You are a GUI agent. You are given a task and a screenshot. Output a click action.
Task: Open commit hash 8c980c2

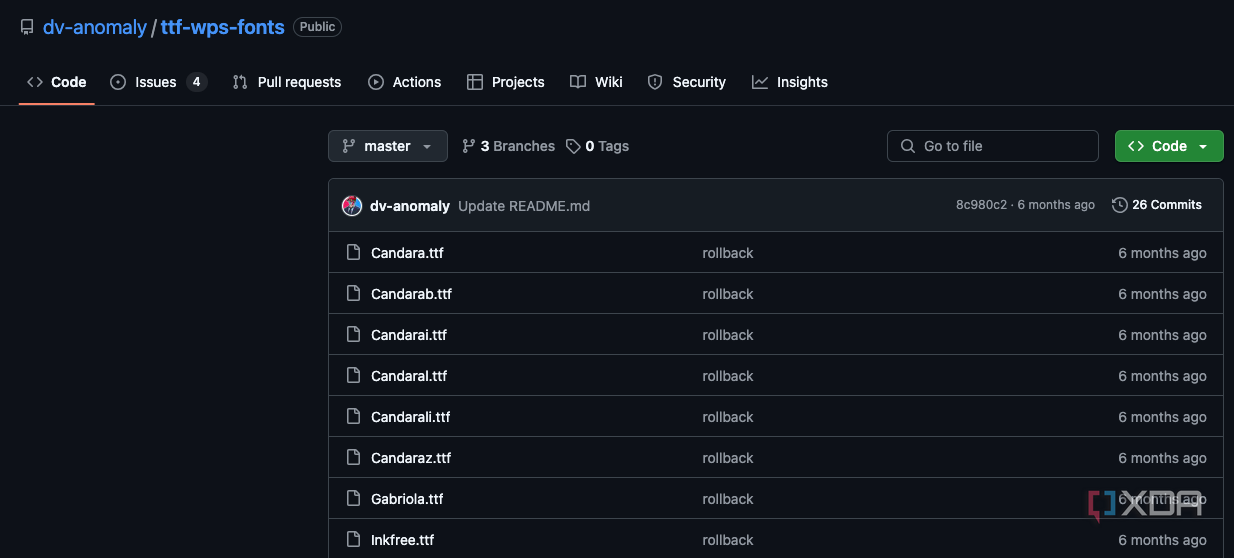point(981,205)
